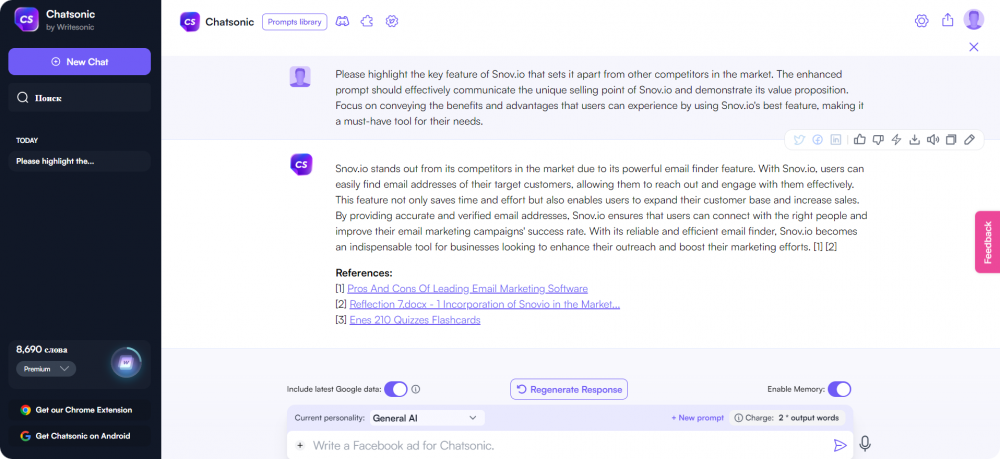
Task: Click the message input 'Write a Facebook ad'
Action: [570, 446]
